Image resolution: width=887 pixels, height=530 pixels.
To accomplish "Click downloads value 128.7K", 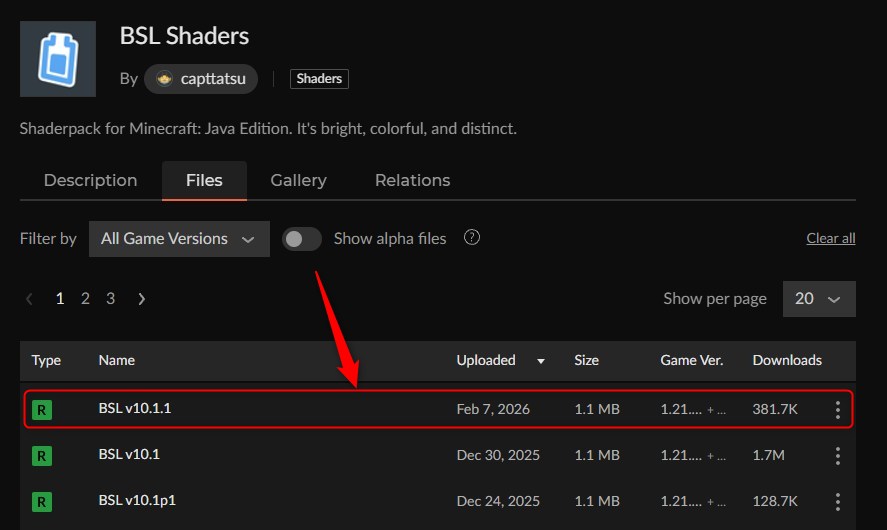I will coord(775,501).
